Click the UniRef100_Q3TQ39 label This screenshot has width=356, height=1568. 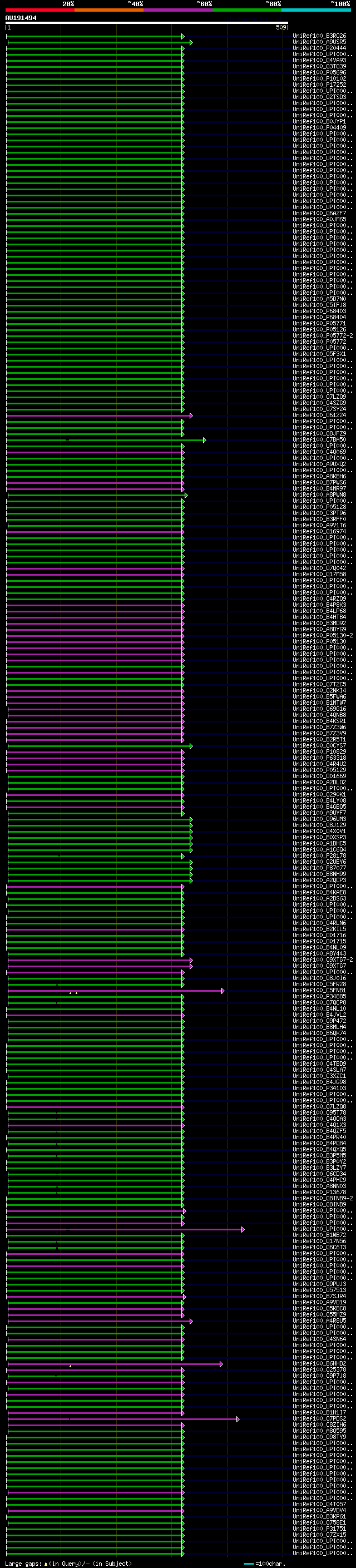pyautogui.click(x=319, y=66)
